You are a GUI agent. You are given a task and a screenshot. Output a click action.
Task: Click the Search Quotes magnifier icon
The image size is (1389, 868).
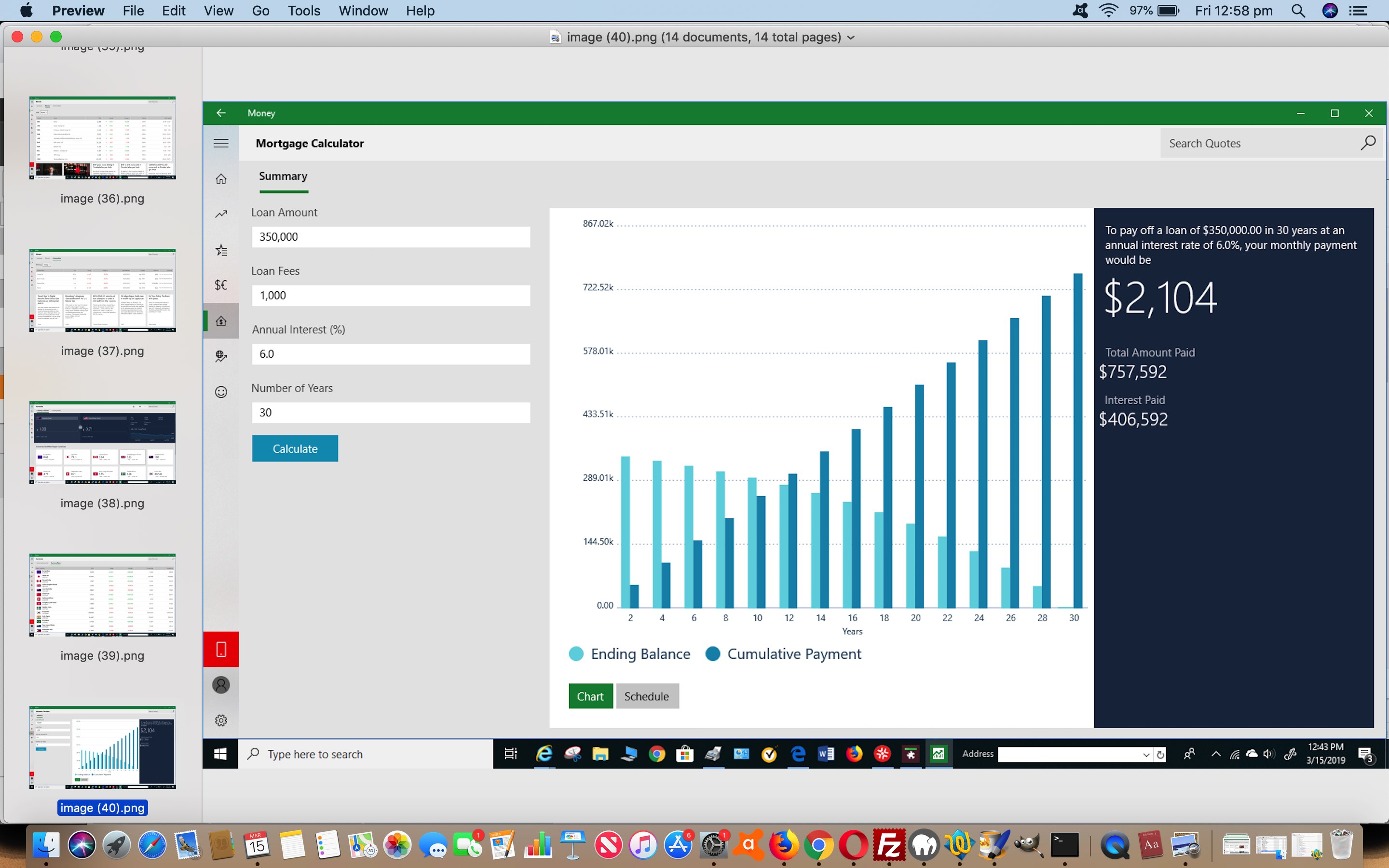click(1368, 143)
